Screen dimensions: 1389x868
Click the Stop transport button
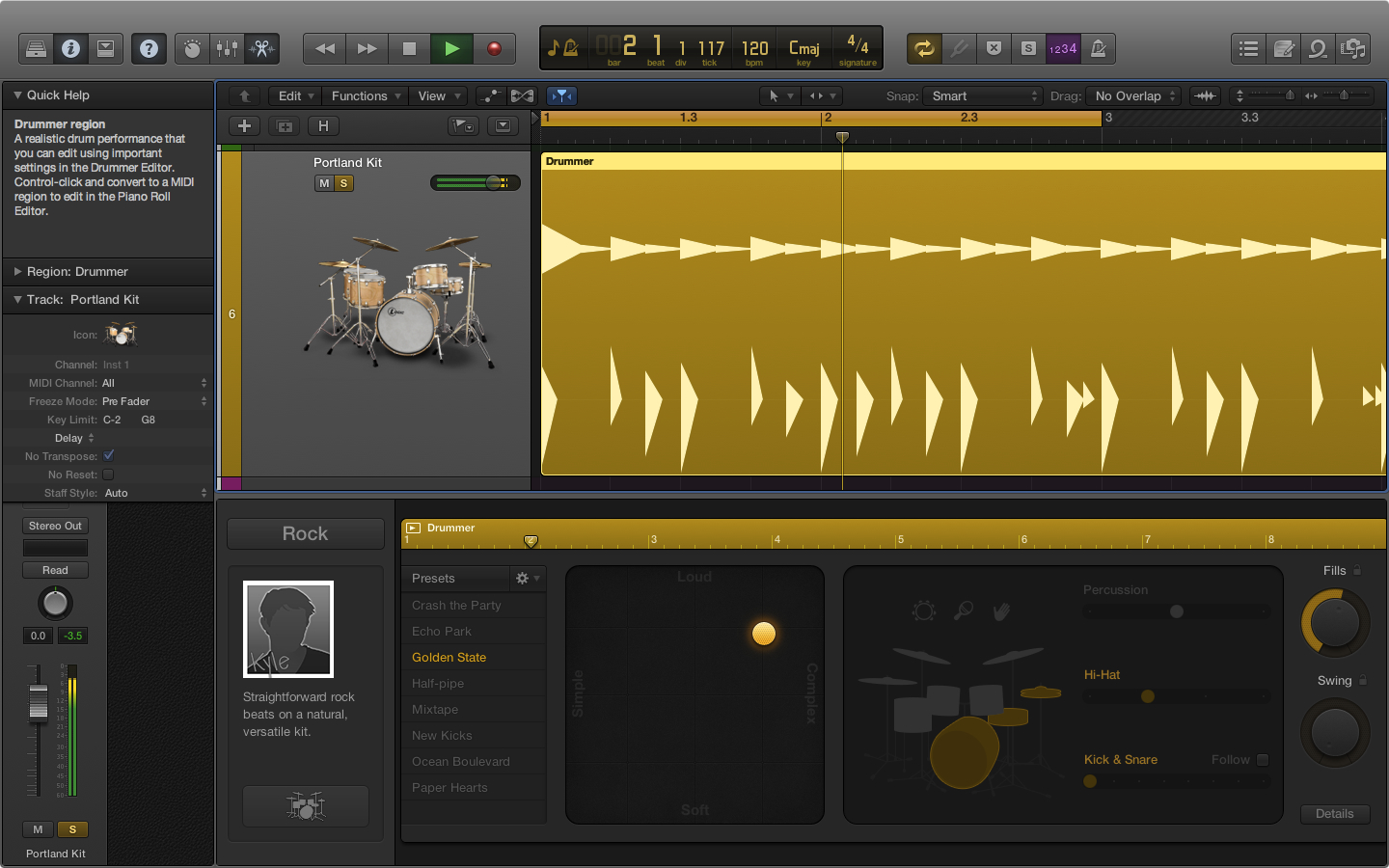[410, 48]
